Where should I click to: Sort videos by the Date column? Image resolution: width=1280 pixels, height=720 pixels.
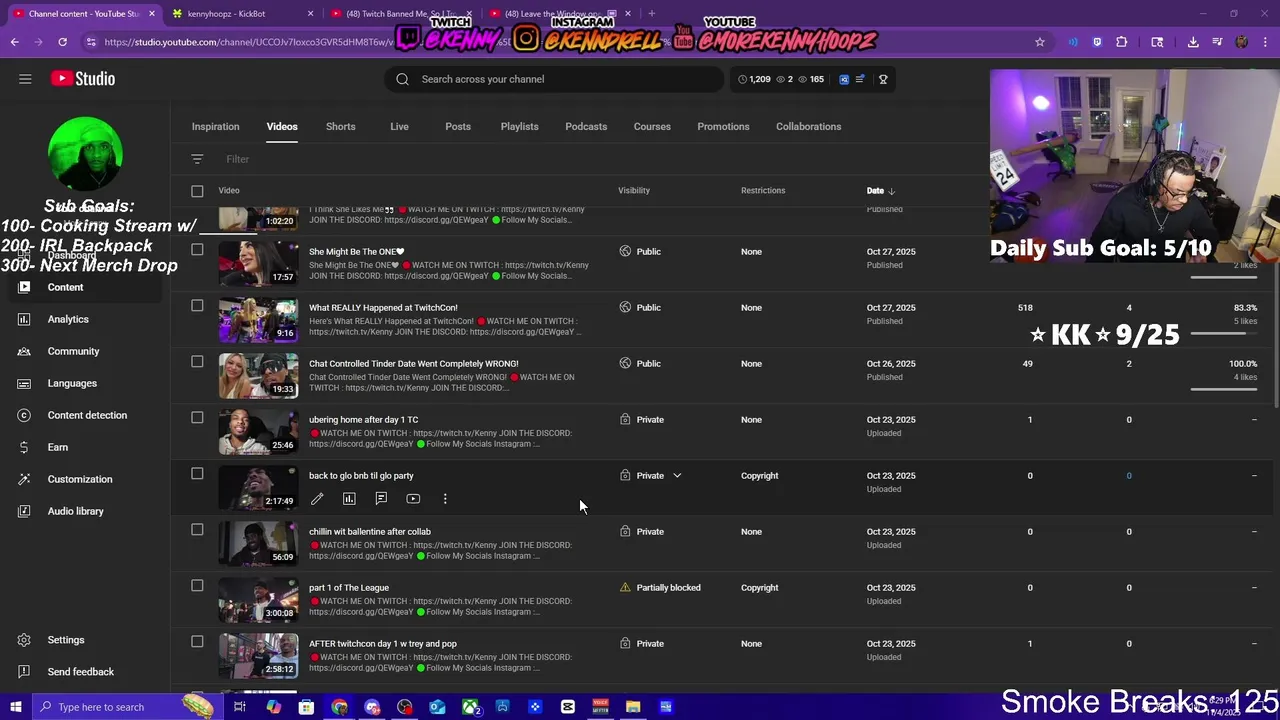pos(880,190)
